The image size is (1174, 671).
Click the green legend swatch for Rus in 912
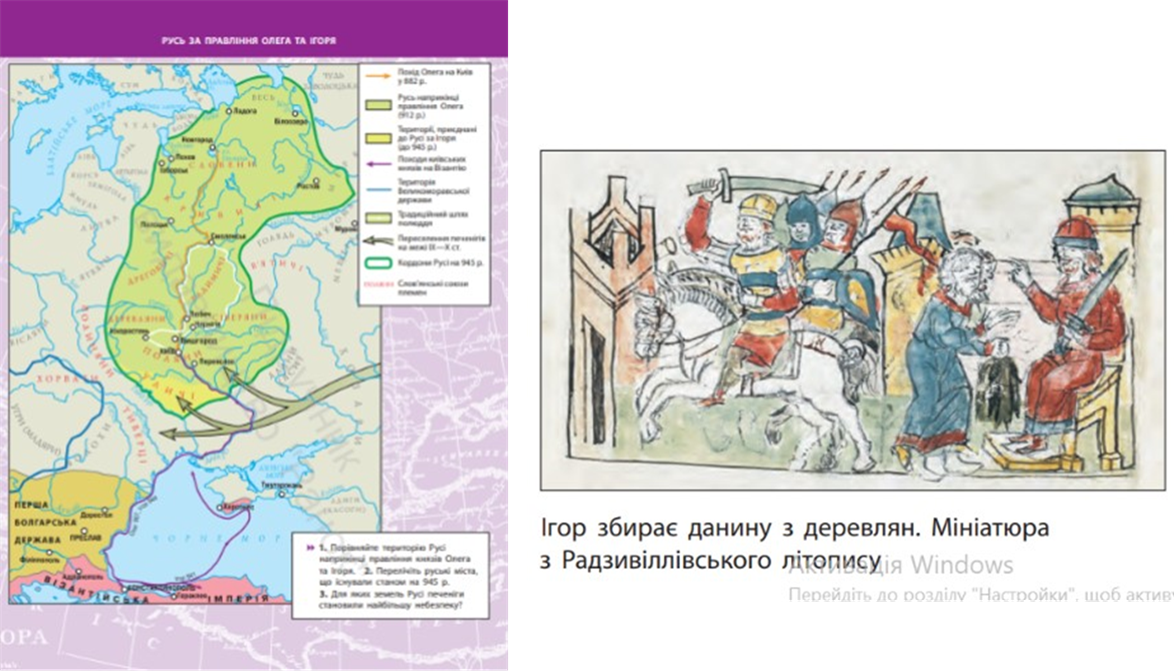coord(378,106)
